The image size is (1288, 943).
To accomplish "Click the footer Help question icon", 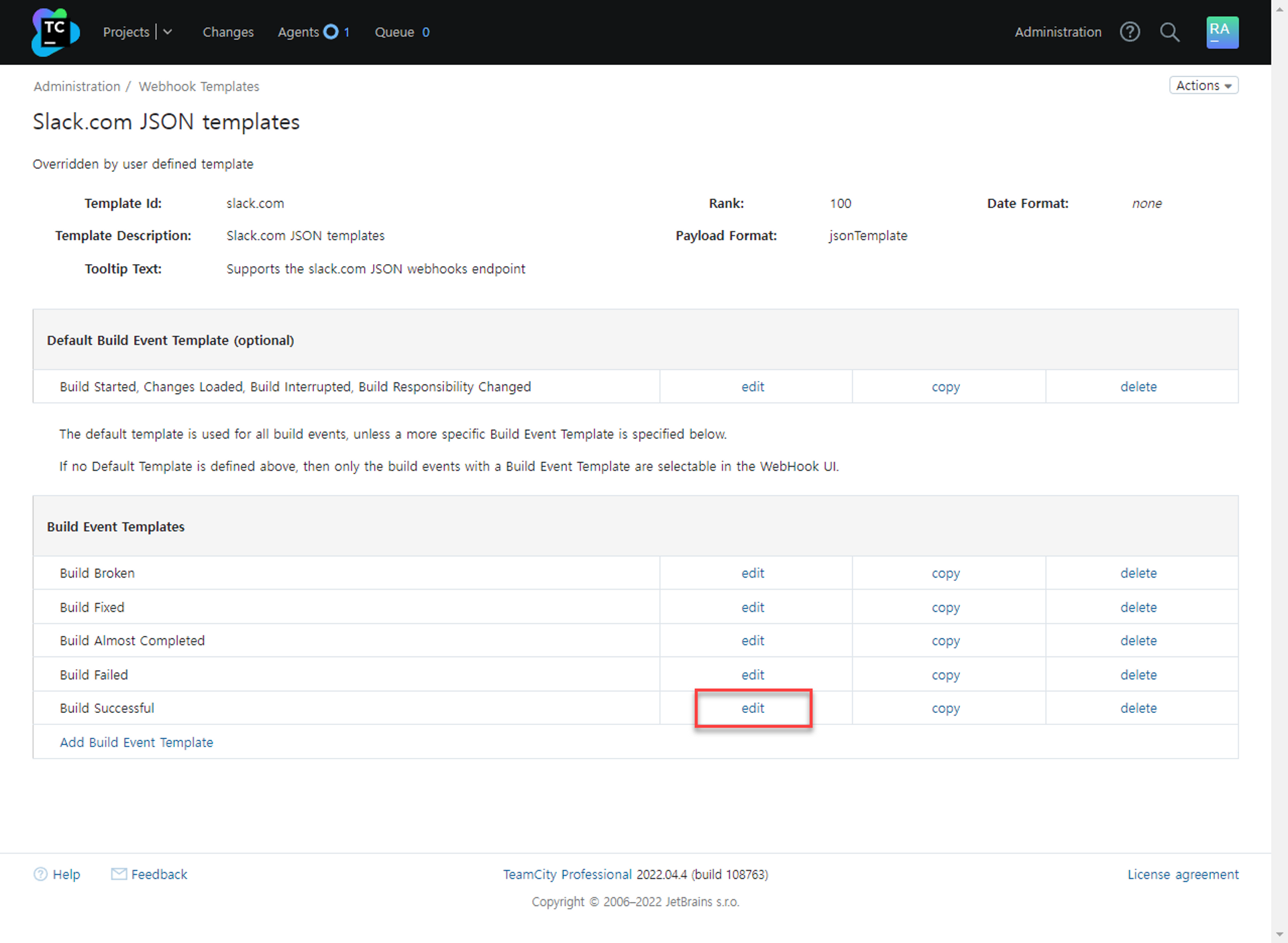I will [x=40, y=874].
